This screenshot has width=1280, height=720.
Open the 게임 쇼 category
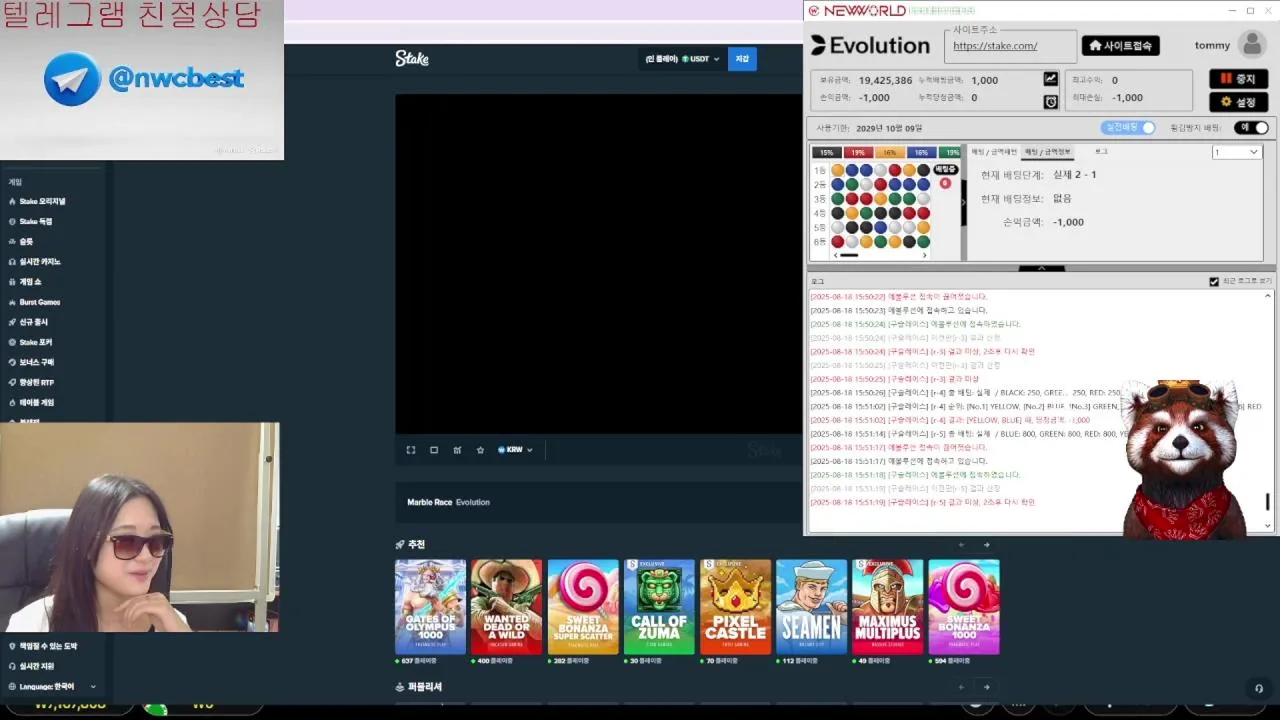pyautogui.click(x=25, y=282)
